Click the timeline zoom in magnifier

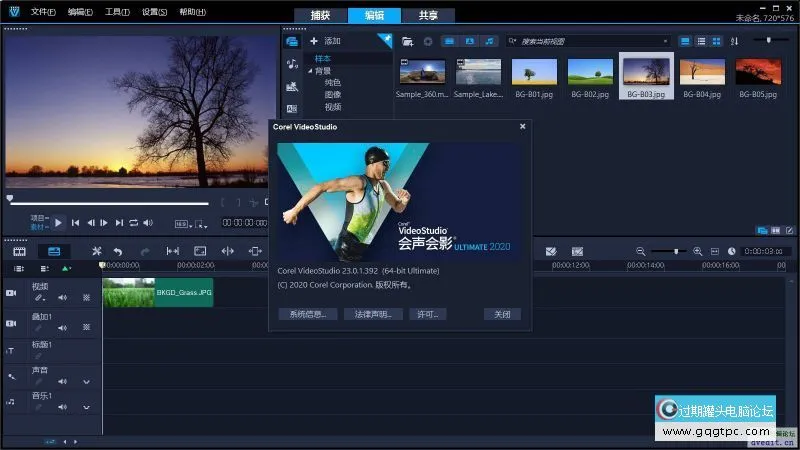696,251
